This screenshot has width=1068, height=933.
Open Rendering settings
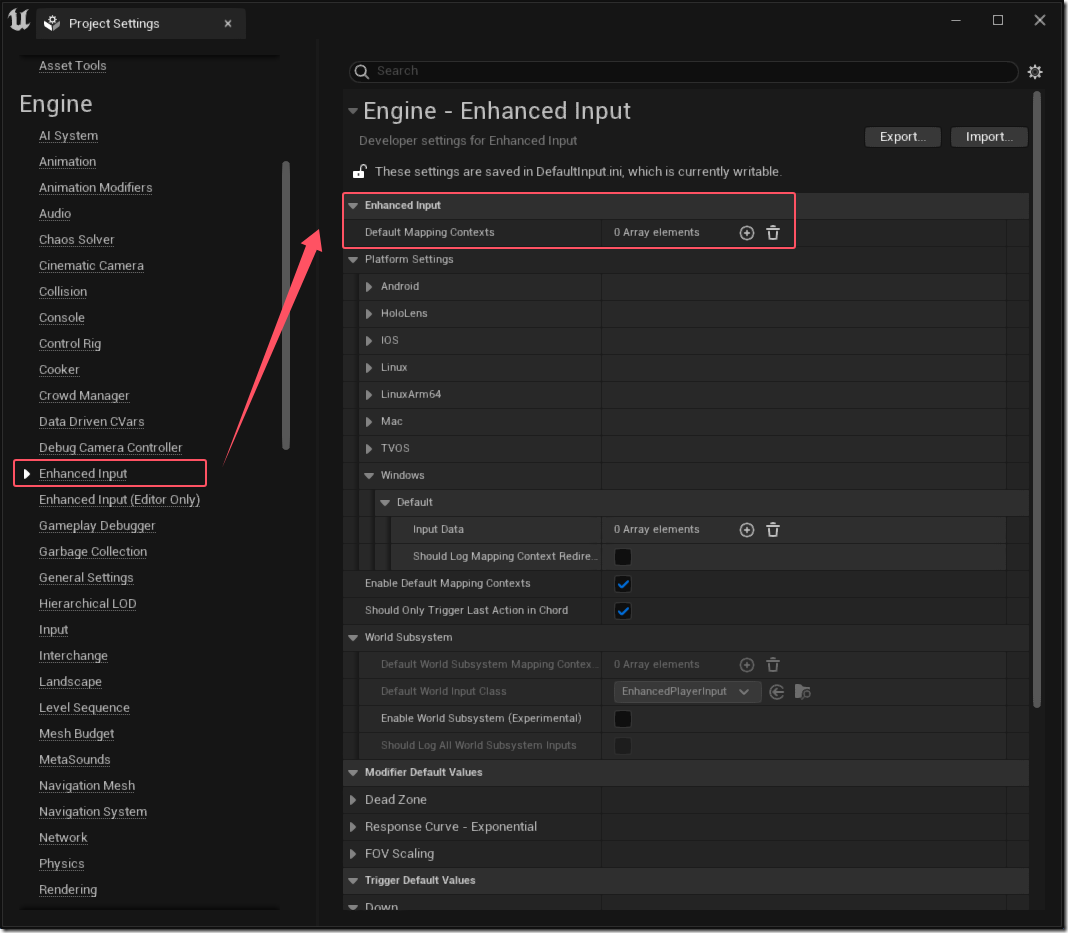pos(67,889)
